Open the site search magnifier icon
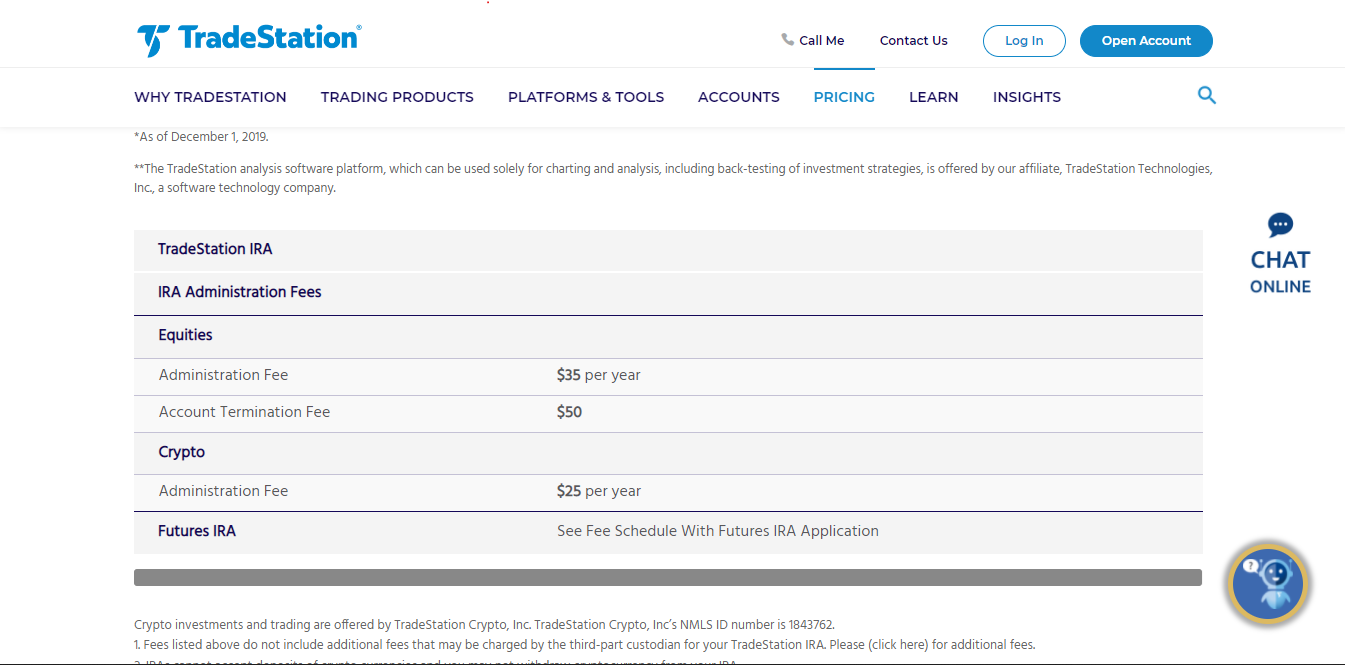 pyautogui.click(x=1207, y=96)
